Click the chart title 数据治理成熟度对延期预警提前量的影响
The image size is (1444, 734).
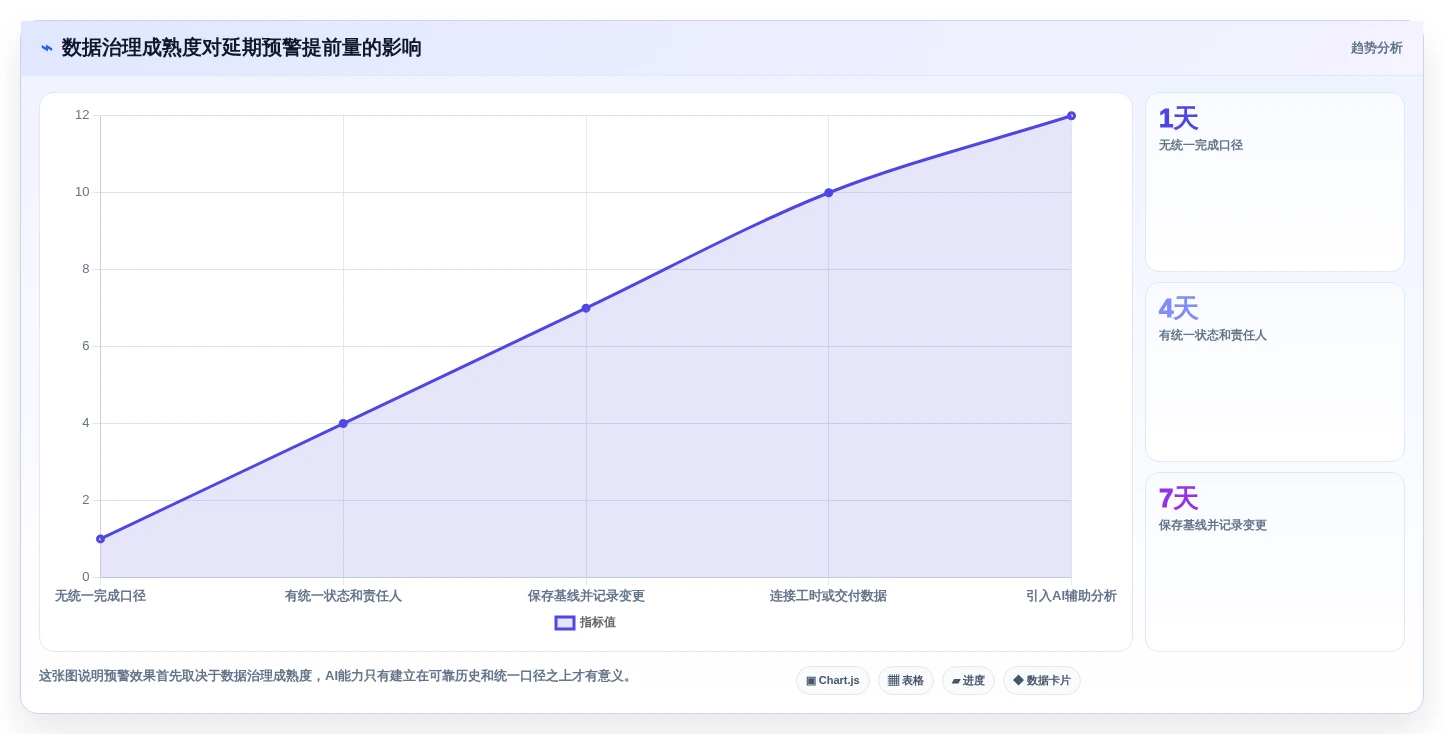point(242,48)
